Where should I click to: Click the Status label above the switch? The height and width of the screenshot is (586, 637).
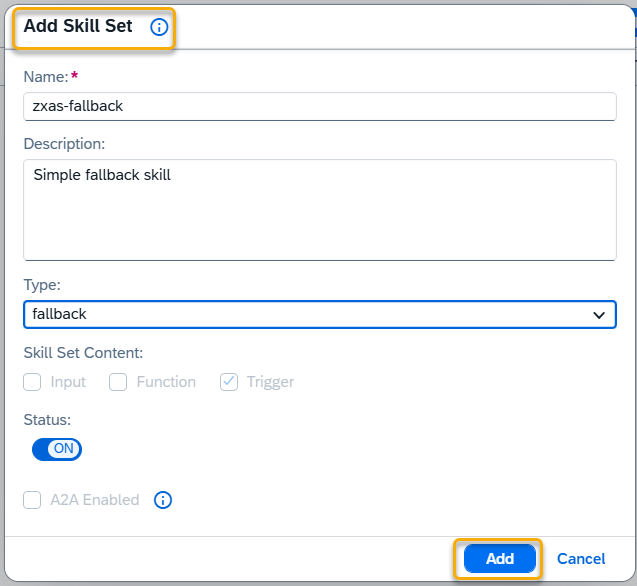47,420
